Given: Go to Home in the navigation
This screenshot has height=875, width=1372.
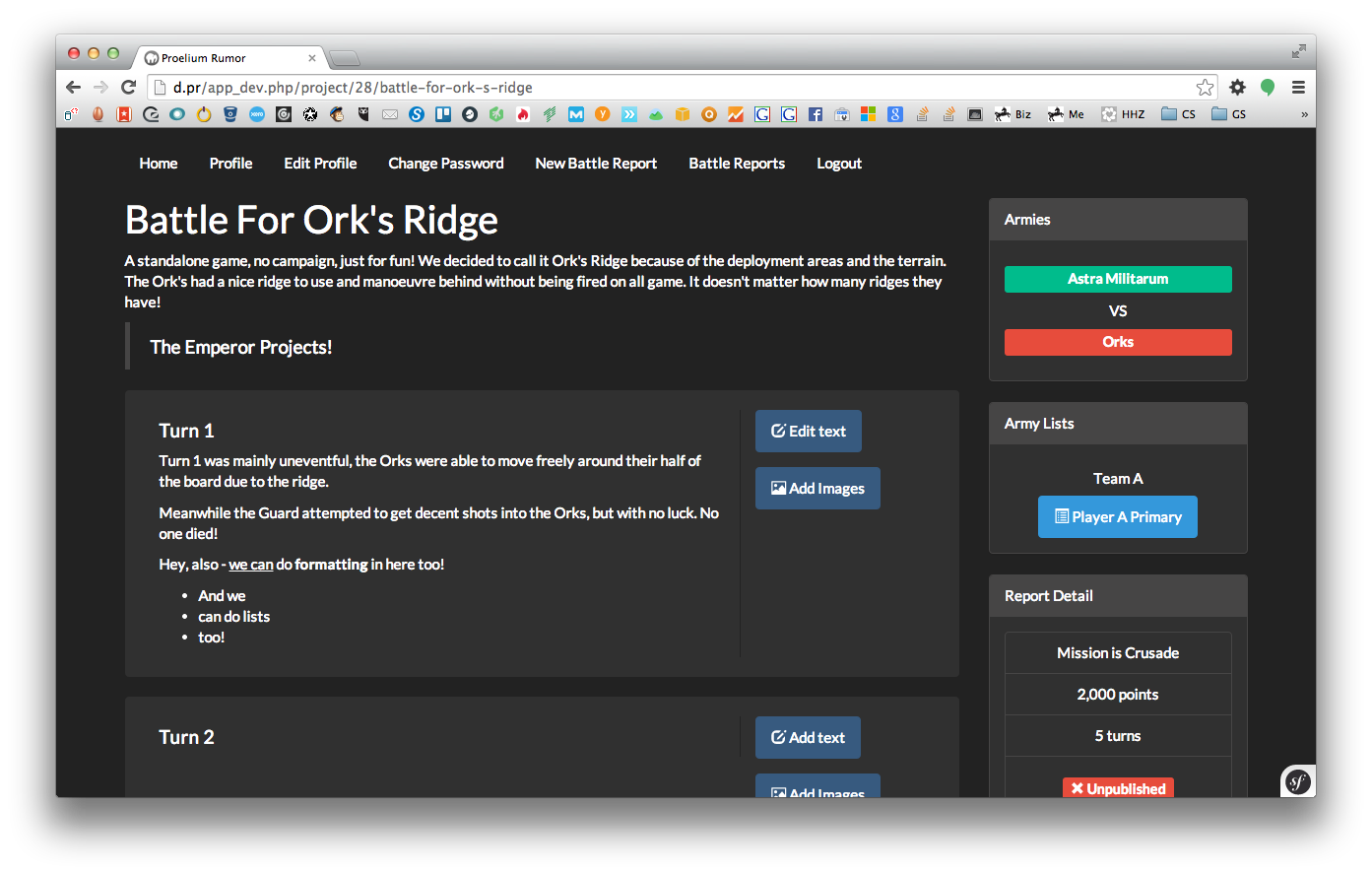Looking at the screenshot, I should (159, 164).
